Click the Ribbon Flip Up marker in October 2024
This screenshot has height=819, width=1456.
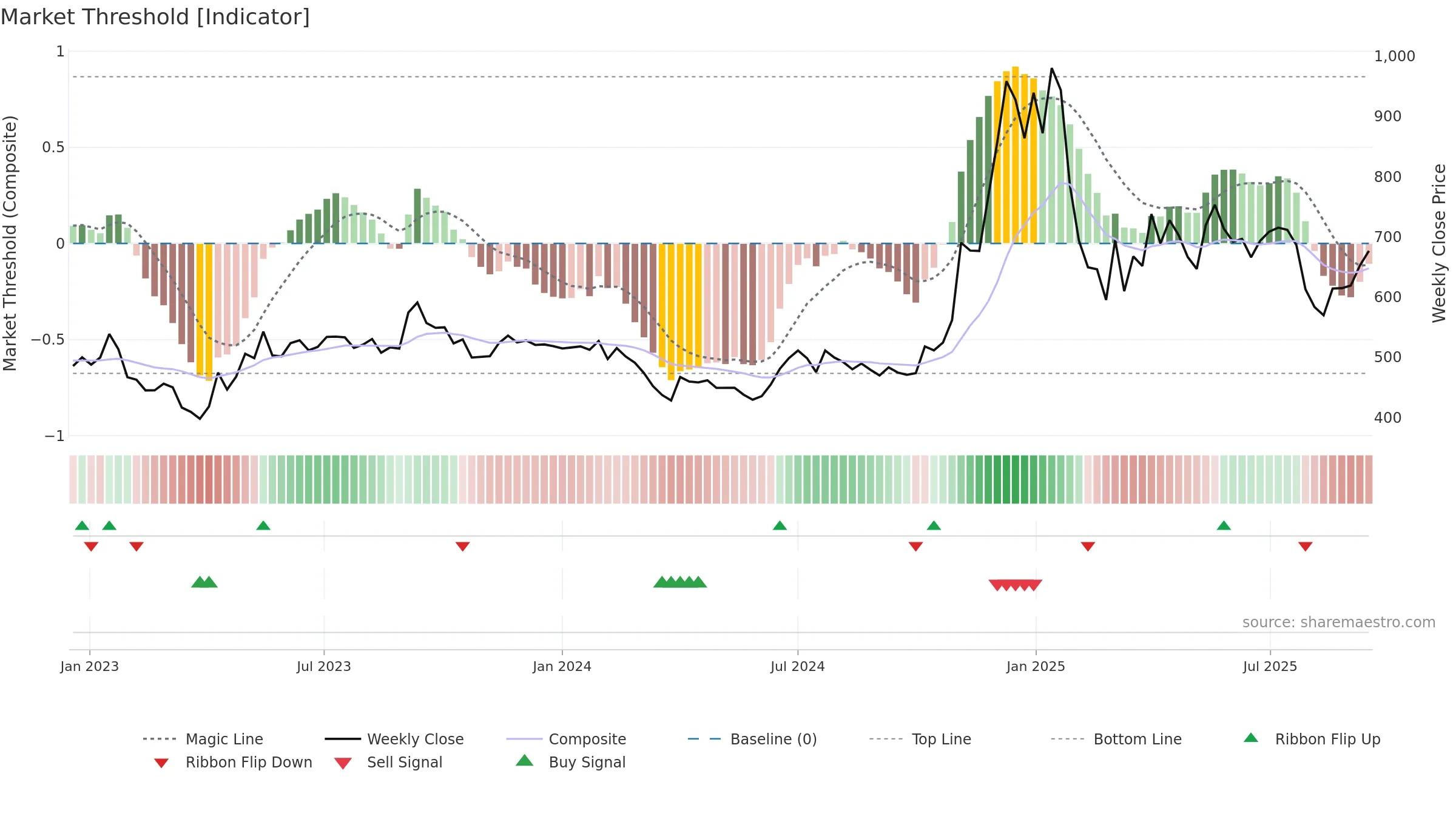coord(934,525)
